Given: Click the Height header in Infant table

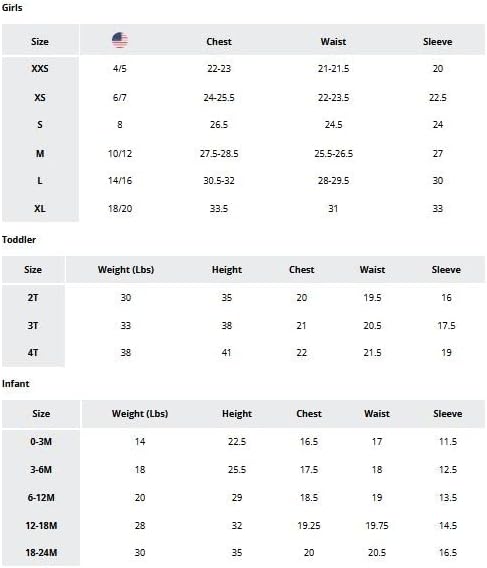Looking at the screenshot, I should 237,414.
